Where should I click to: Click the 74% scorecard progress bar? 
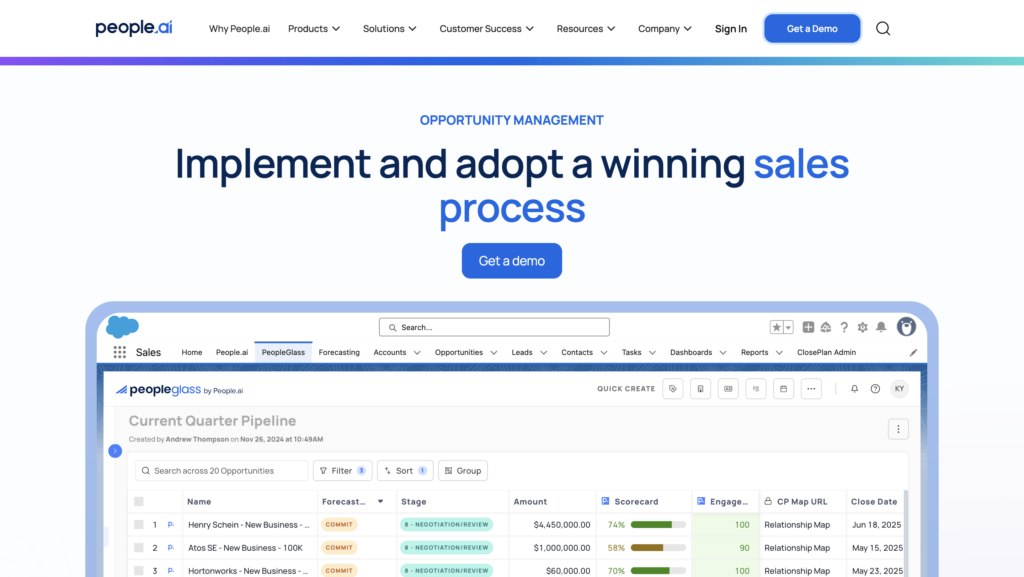(658, 525)
